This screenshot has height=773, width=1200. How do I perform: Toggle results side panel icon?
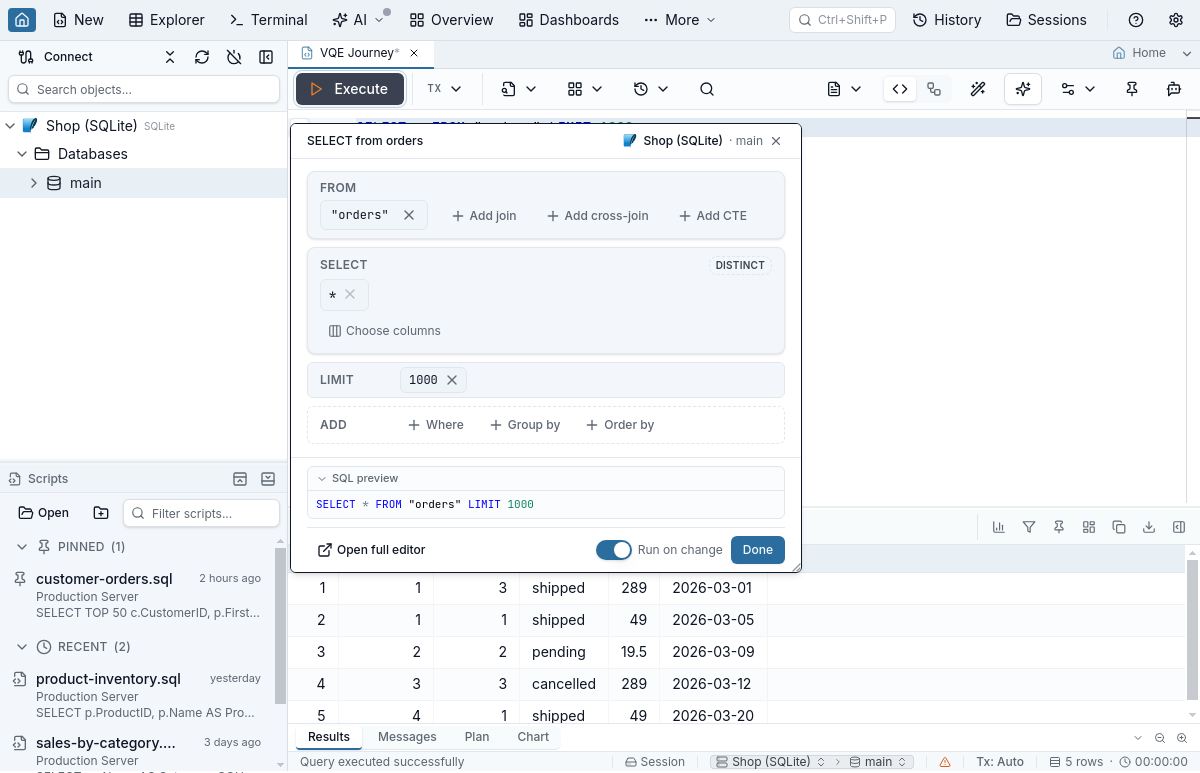coord(1179,527)
